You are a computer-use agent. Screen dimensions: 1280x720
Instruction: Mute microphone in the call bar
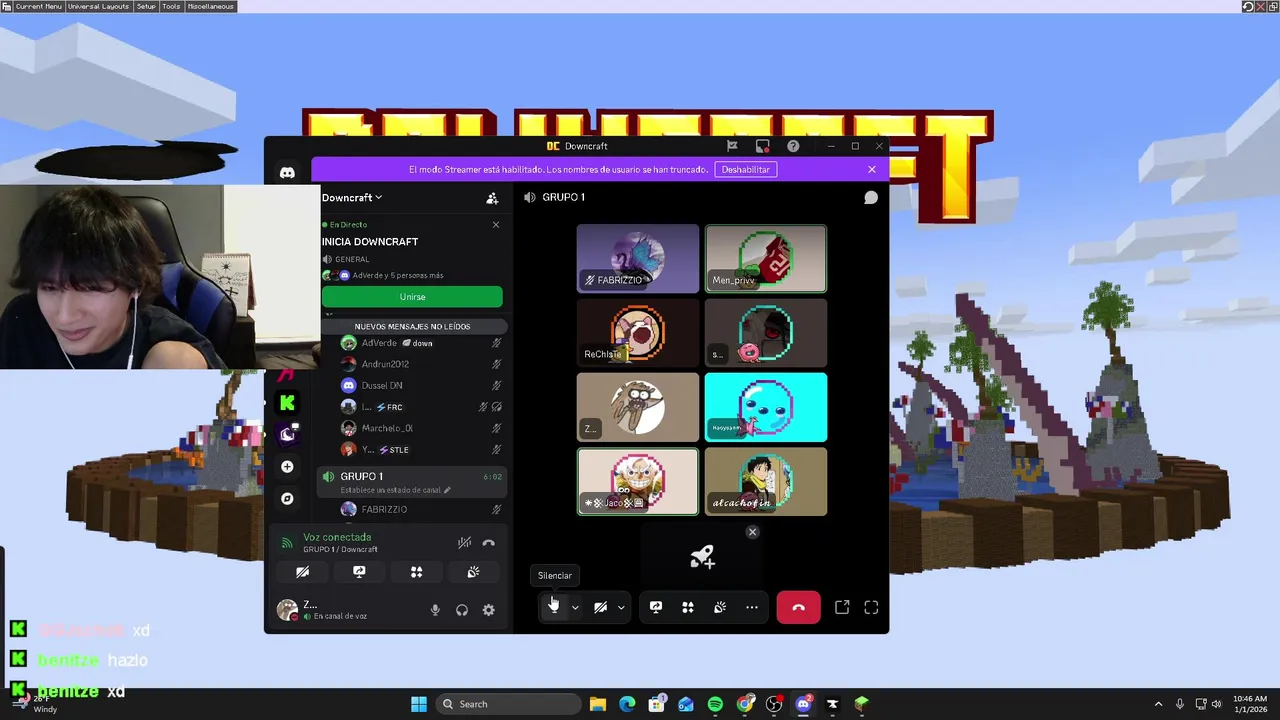pos(553,607)
